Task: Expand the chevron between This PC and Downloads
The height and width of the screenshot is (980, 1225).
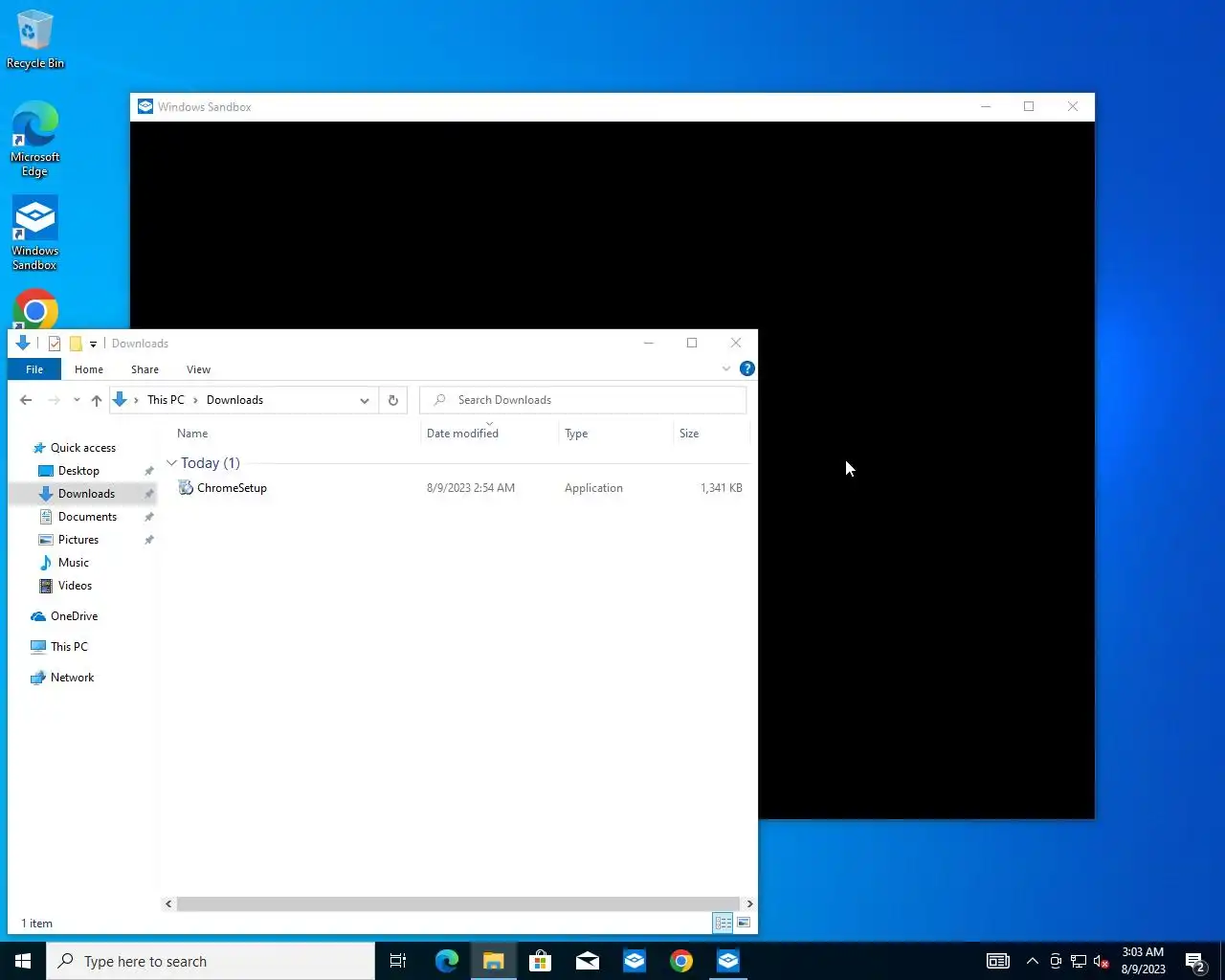Action: click(x=195, y=400)
